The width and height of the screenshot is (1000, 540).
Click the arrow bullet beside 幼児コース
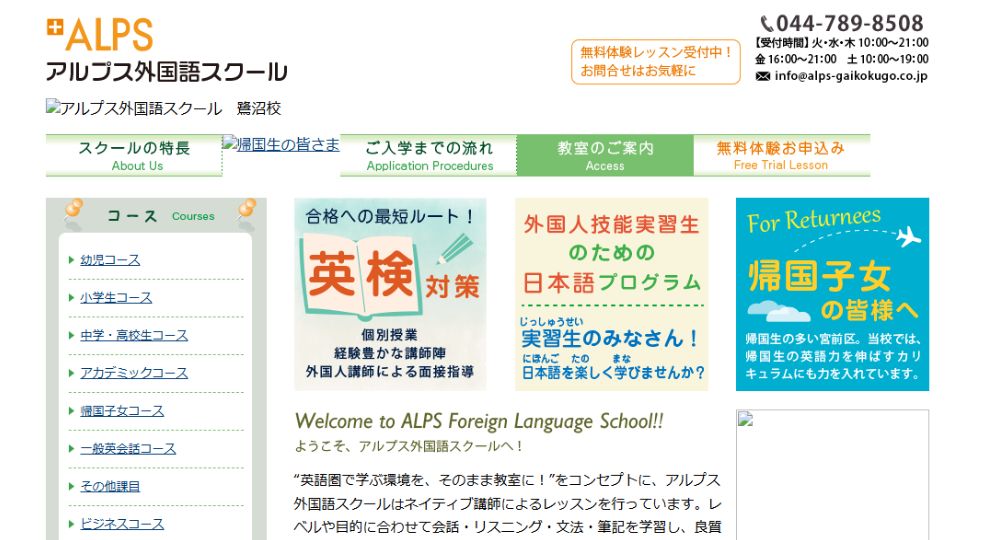coord(71,259)
